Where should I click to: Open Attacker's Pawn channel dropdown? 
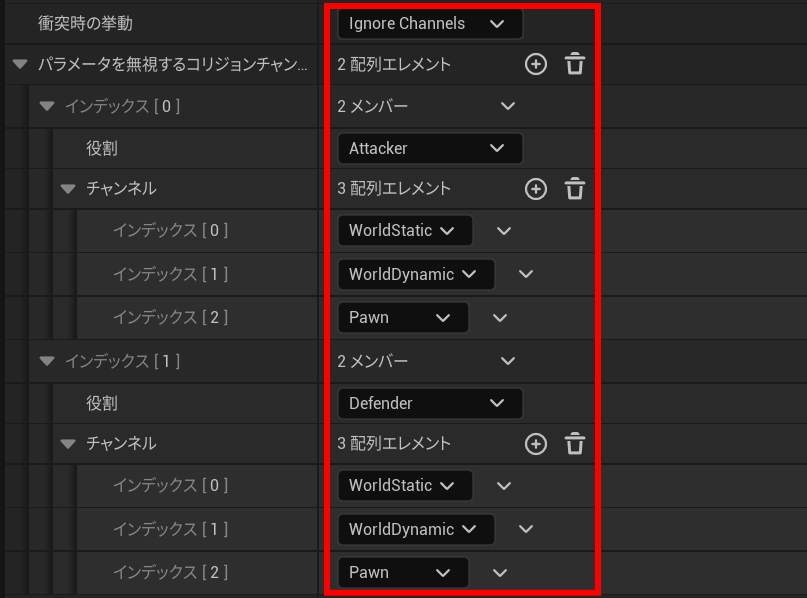[402, 317]
